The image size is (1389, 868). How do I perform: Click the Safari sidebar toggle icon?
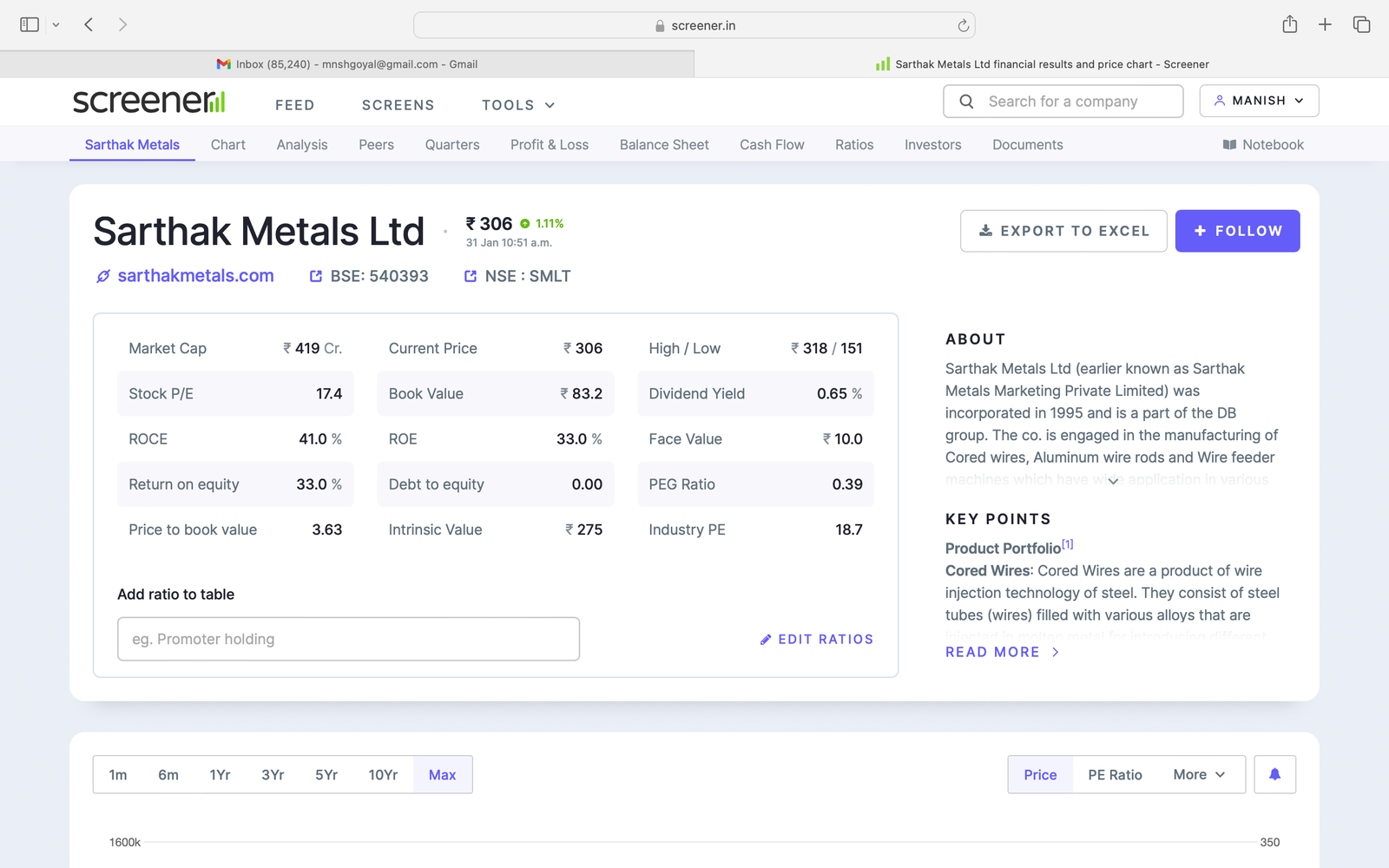point(30,25)
